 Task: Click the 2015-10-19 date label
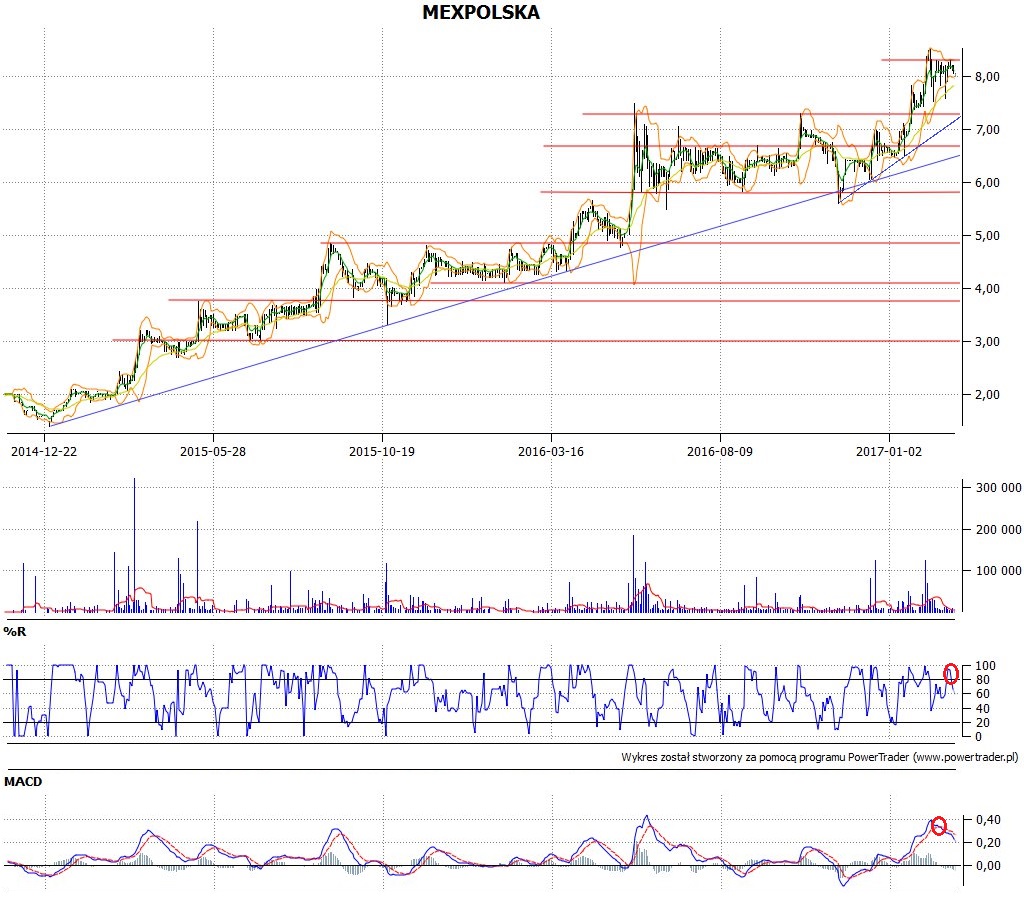point(382,451)
